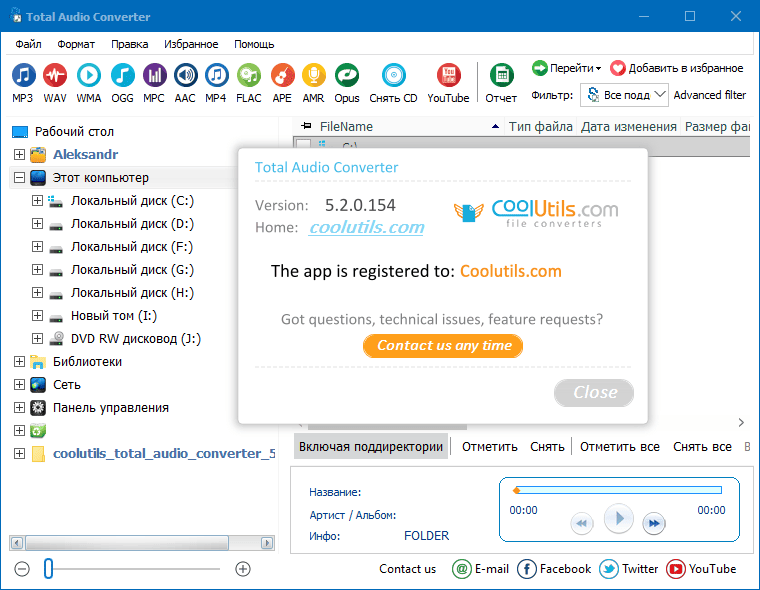760x590 pixels.
Task: Toggle the header checkbox beside FileName
Action: coord(303,127)
